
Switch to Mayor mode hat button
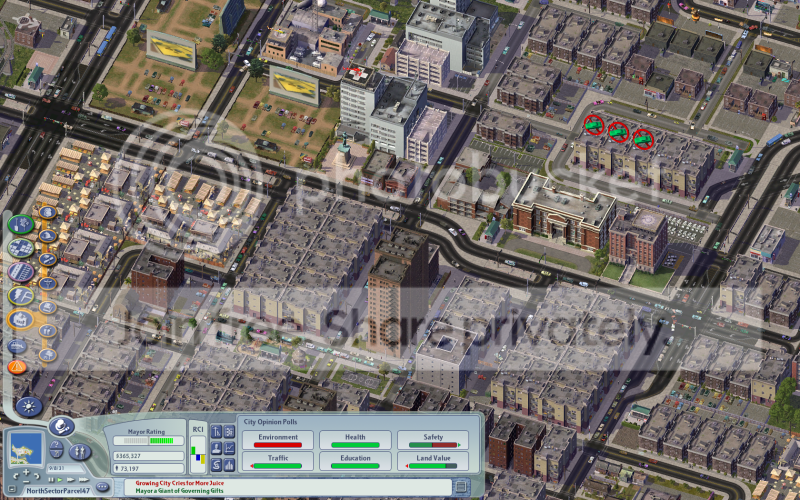pyautogui.click(x=62, y=427)
